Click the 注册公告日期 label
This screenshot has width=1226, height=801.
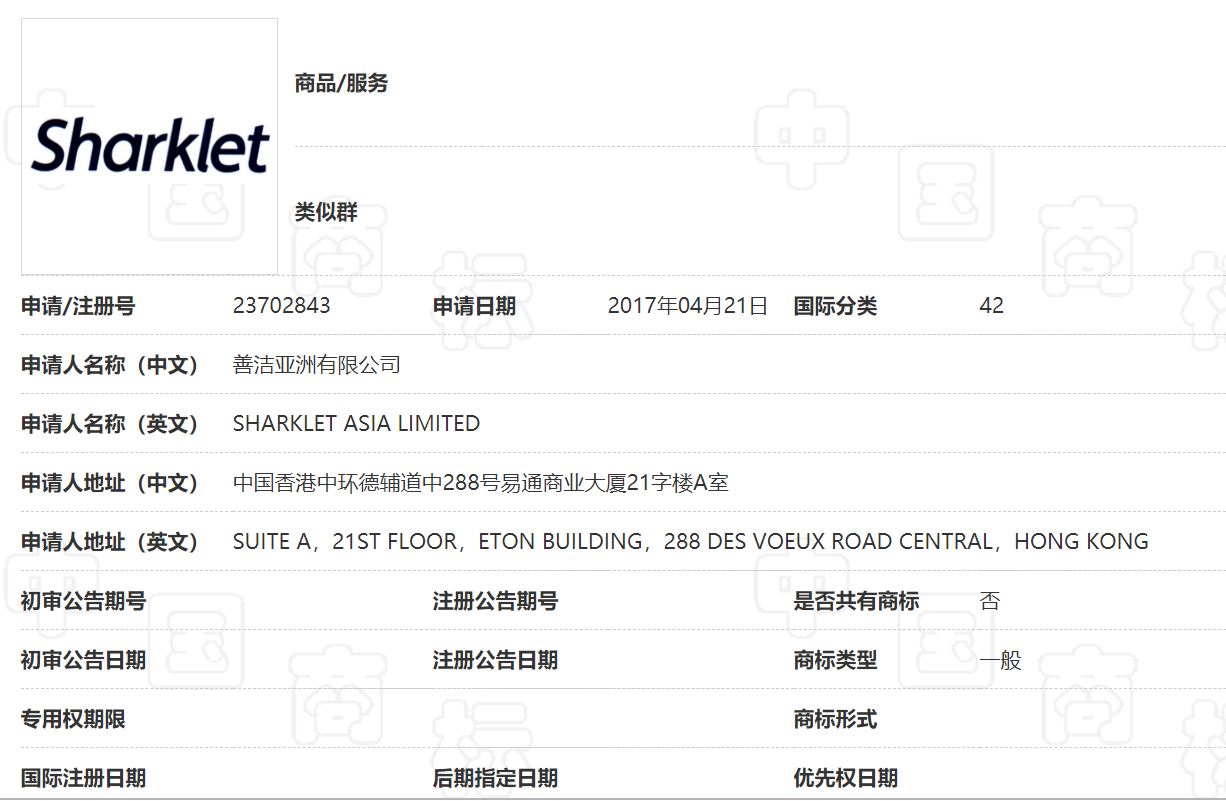tap(496, 660)
